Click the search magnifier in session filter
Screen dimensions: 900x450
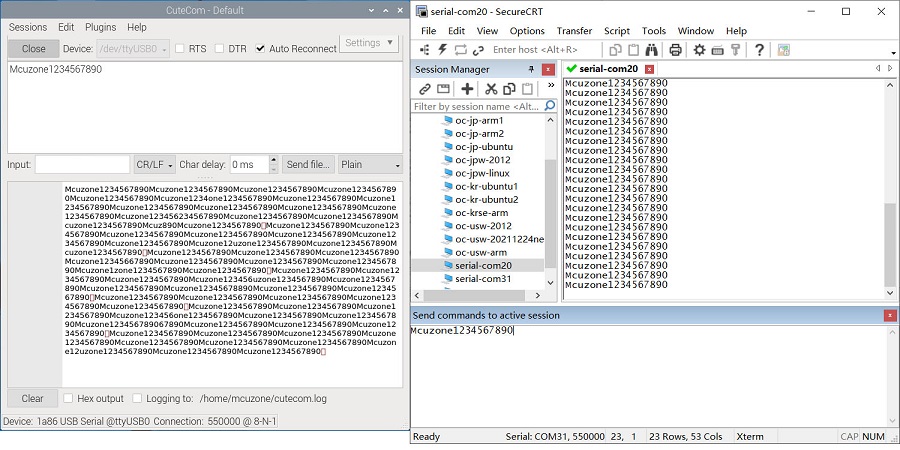(x=550, y=106)
